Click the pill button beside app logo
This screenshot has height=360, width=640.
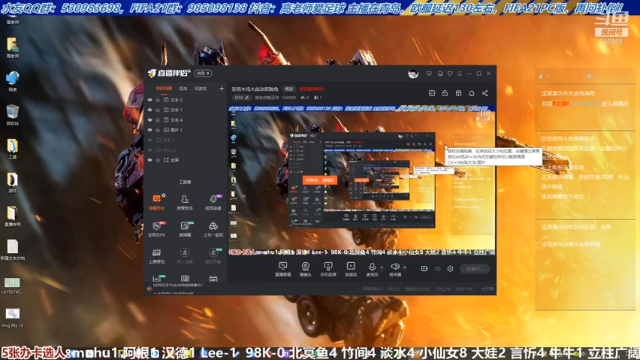tap(203, 73)
